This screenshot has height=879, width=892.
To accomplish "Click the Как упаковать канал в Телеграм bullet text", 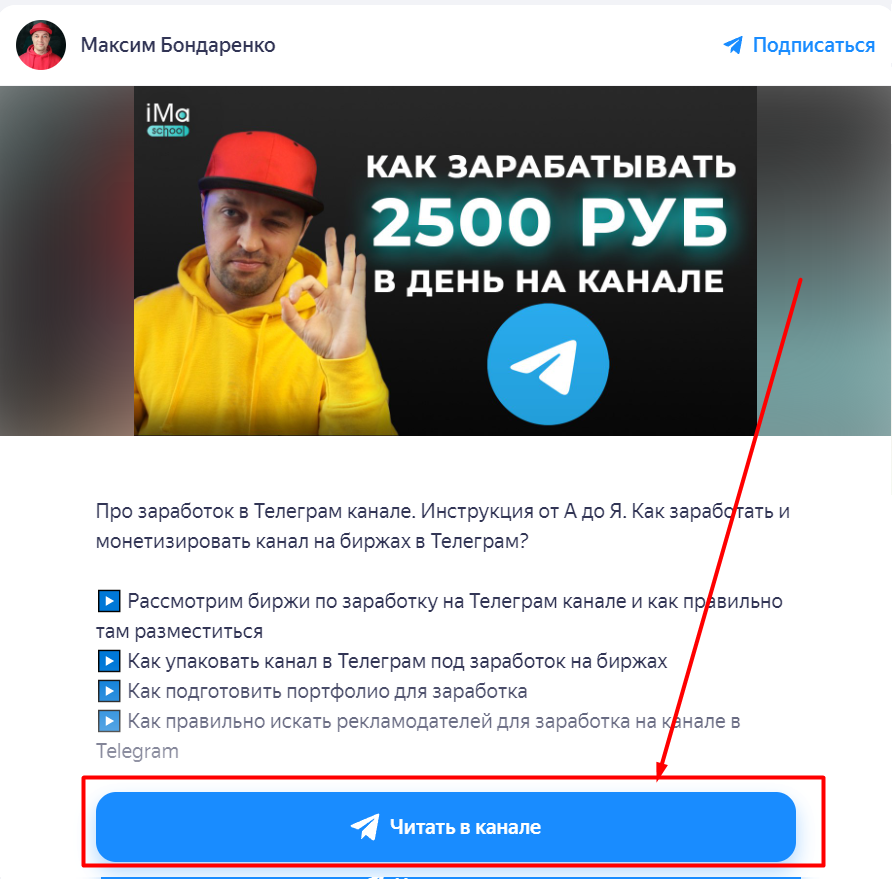I will [397, 661].
